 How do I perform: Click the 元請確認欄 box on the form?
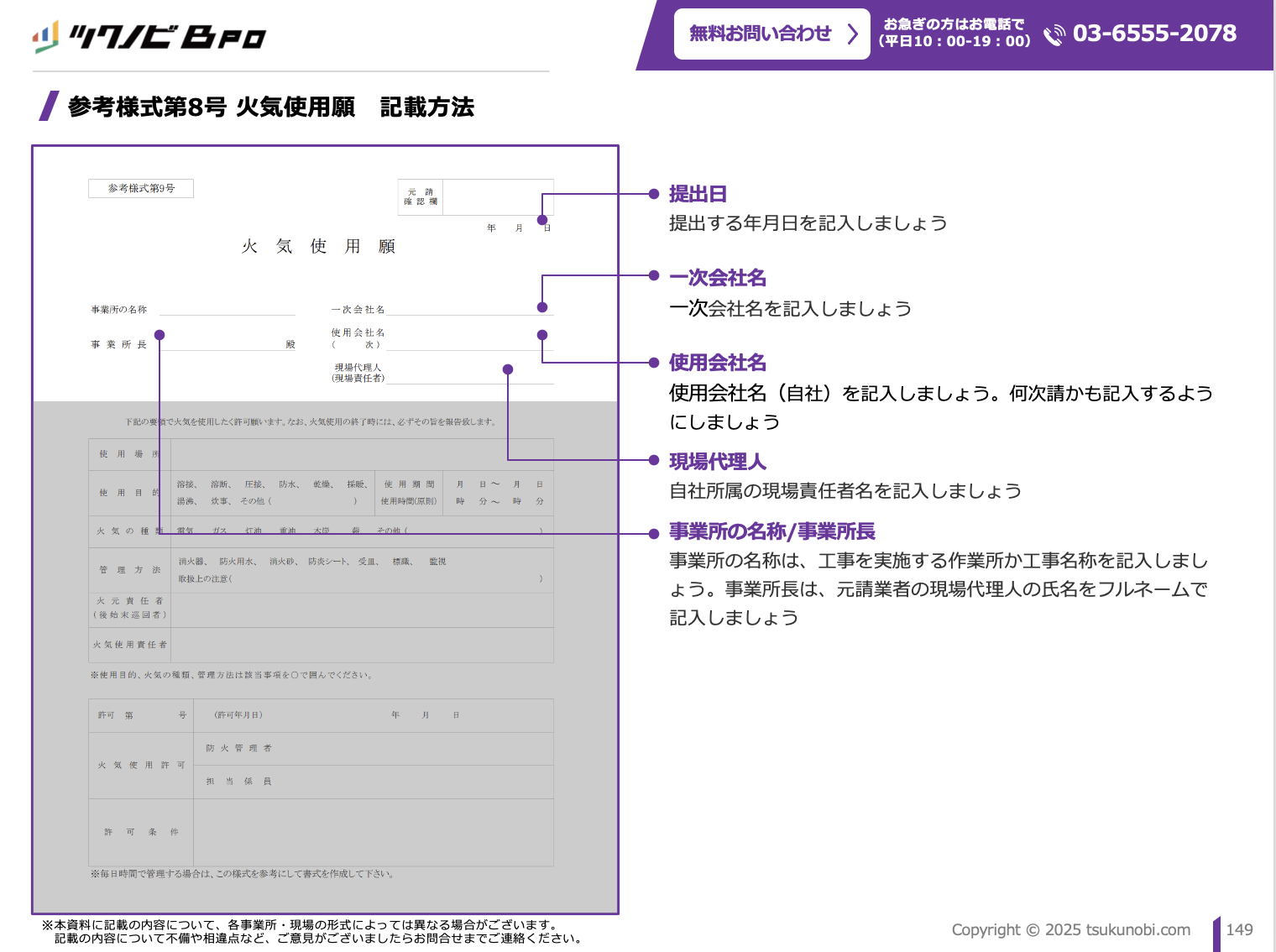pyautogui.click(x=475, y=196)
